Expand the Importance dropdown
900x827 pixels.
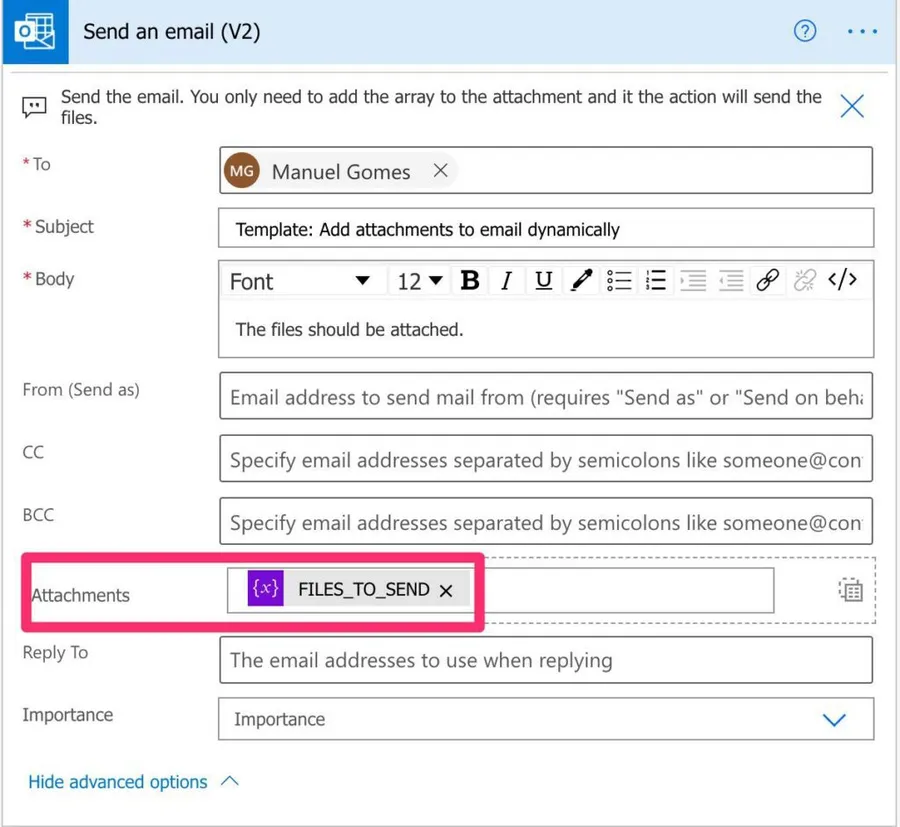(x=833, y=720)
